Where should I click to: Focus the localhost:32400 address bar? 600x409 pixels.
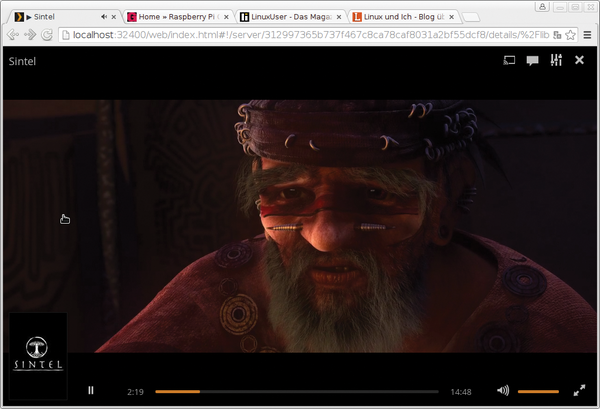point(311,35)
